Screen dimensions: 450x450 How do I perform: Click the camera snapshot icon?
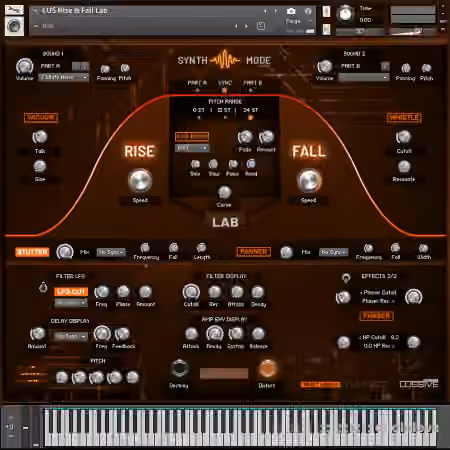[291, 12]
